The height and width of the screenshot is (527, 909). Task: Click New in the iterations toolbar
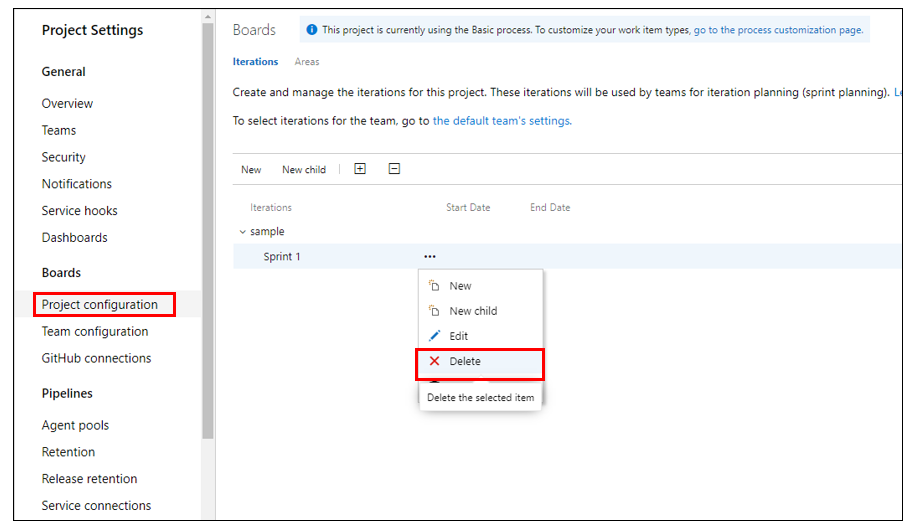coord(251,170)
